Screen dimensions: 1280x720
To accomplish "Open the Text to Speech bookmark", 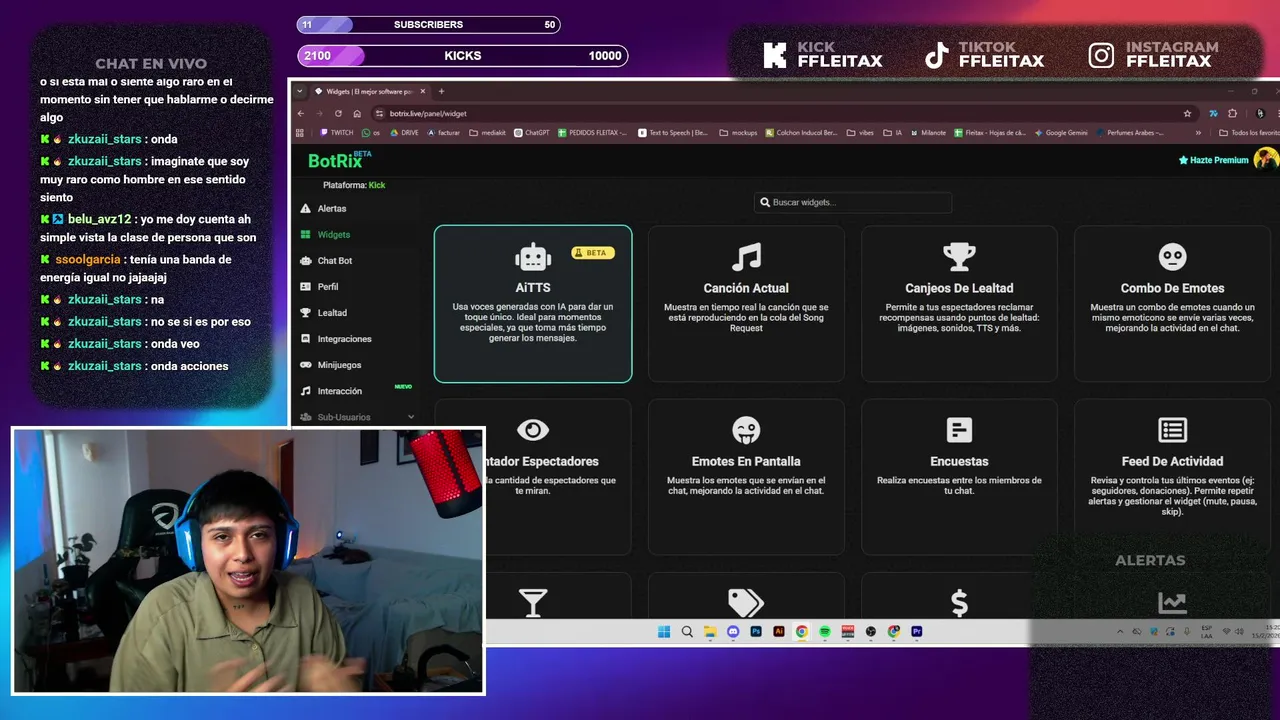I will [672, 132].
